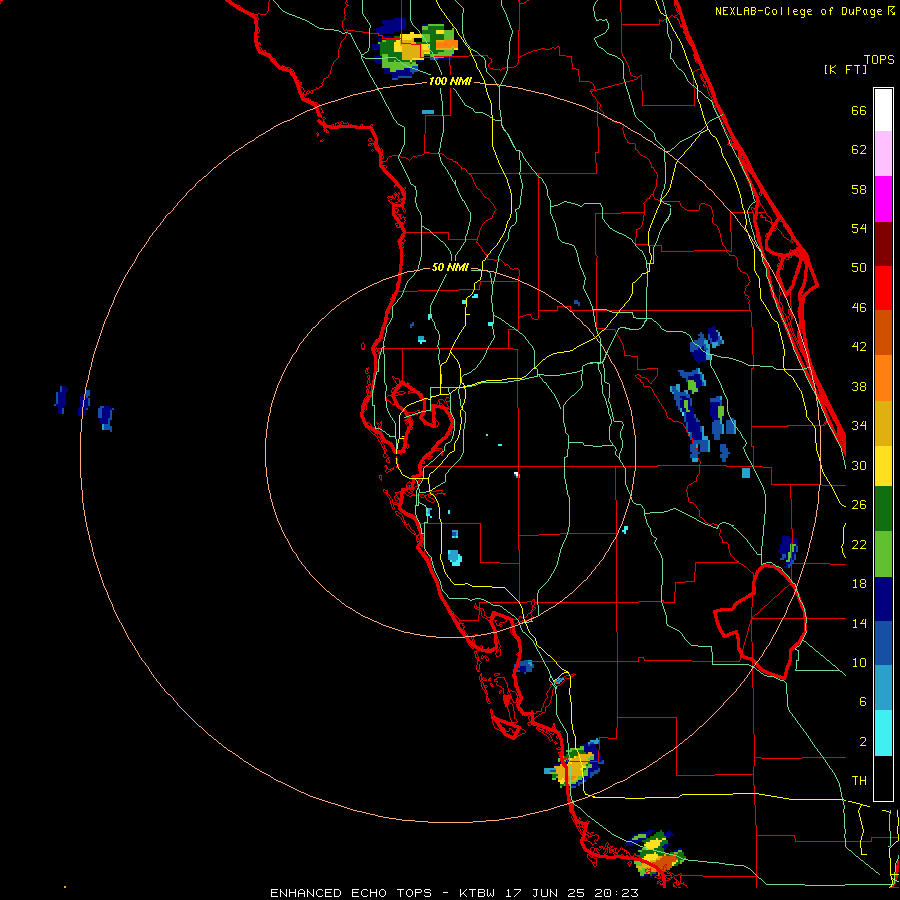Pick the dark red maroon legend swatch
Image resolution: width=900 pixels, height=900 pixels.
tap(883, 243)
